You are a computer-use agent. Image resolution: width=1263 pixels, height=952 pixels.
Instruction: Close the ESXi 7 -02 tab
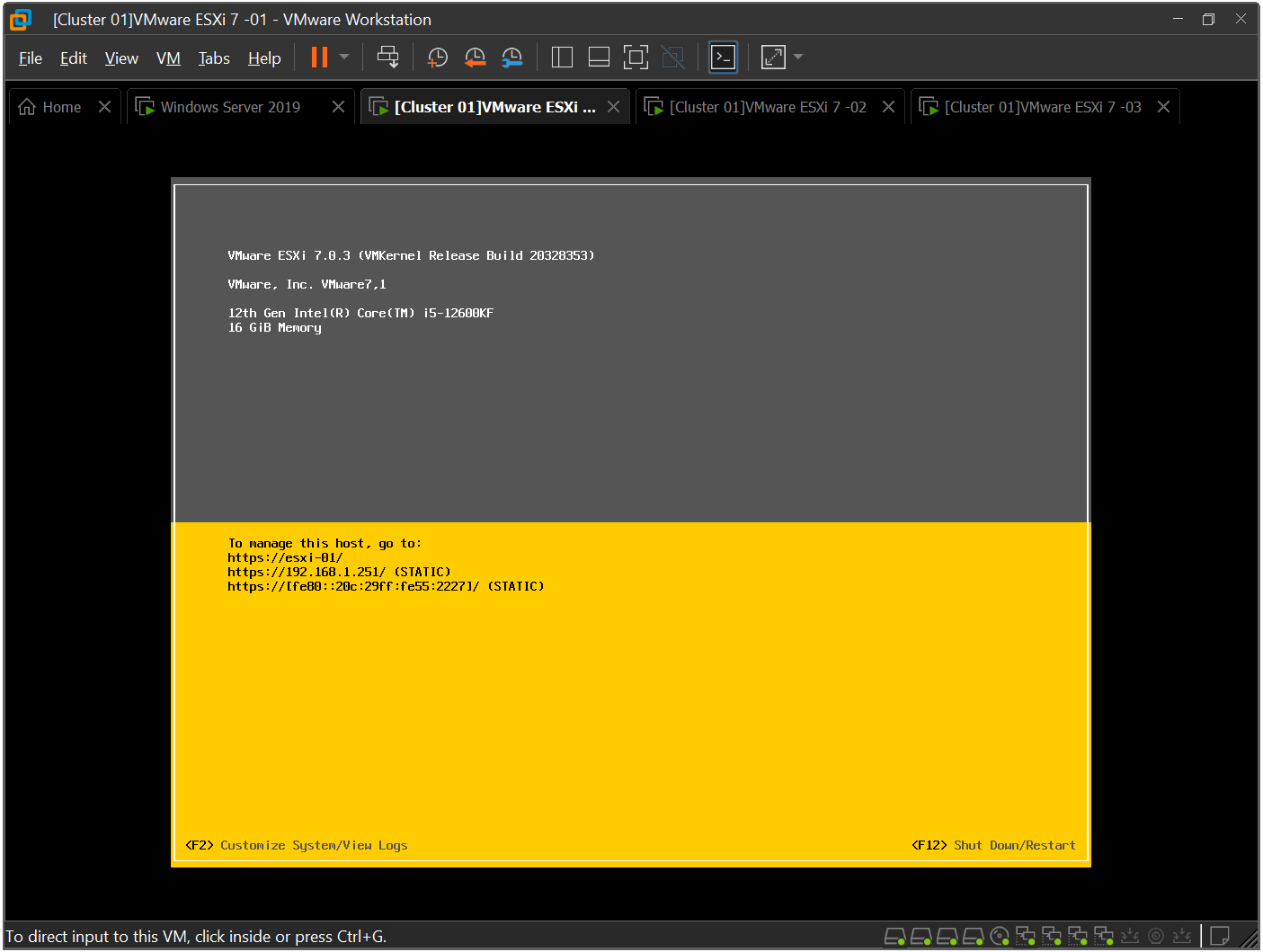coord(888,107)
